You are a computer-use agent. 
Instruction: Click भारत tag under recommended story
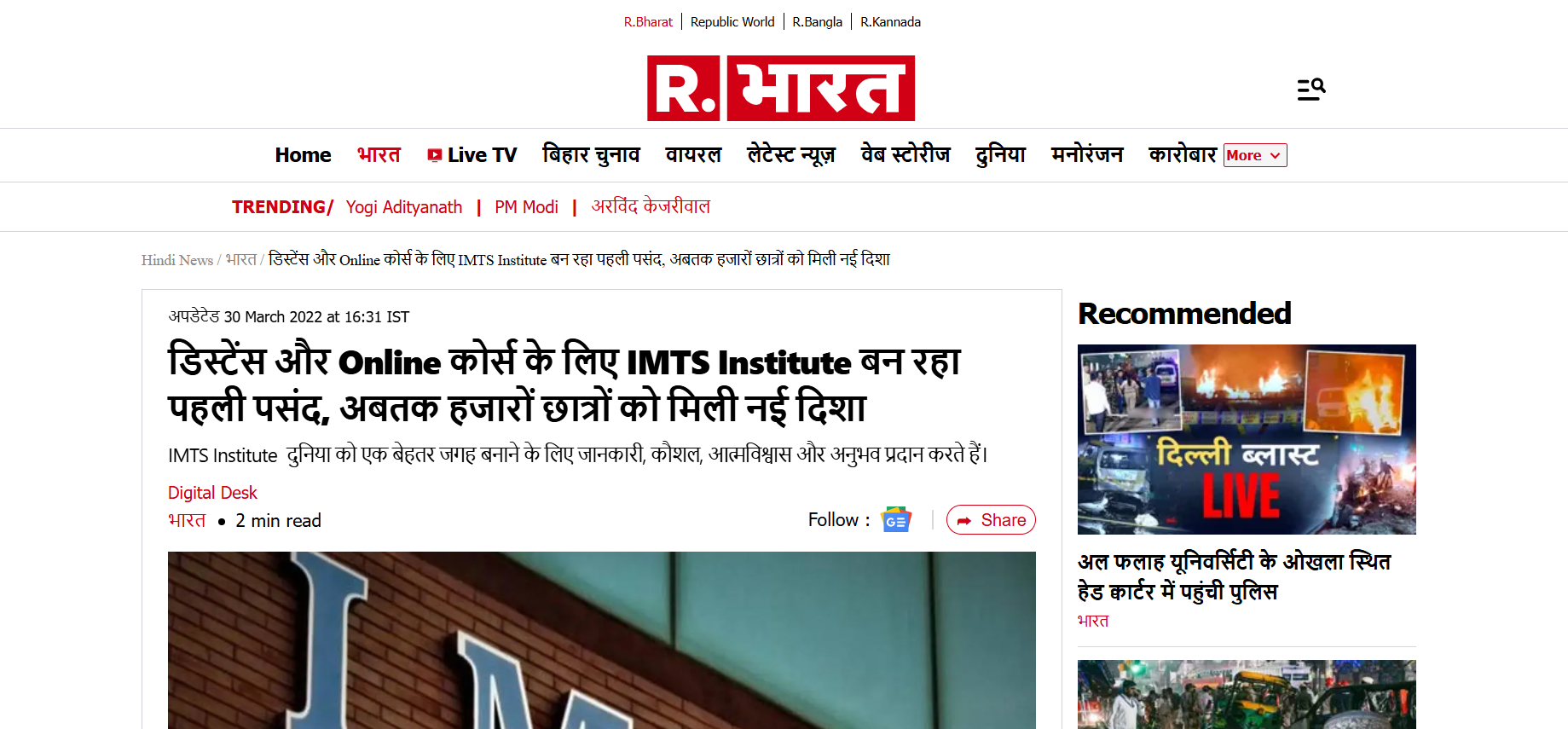coord(1093,621)
